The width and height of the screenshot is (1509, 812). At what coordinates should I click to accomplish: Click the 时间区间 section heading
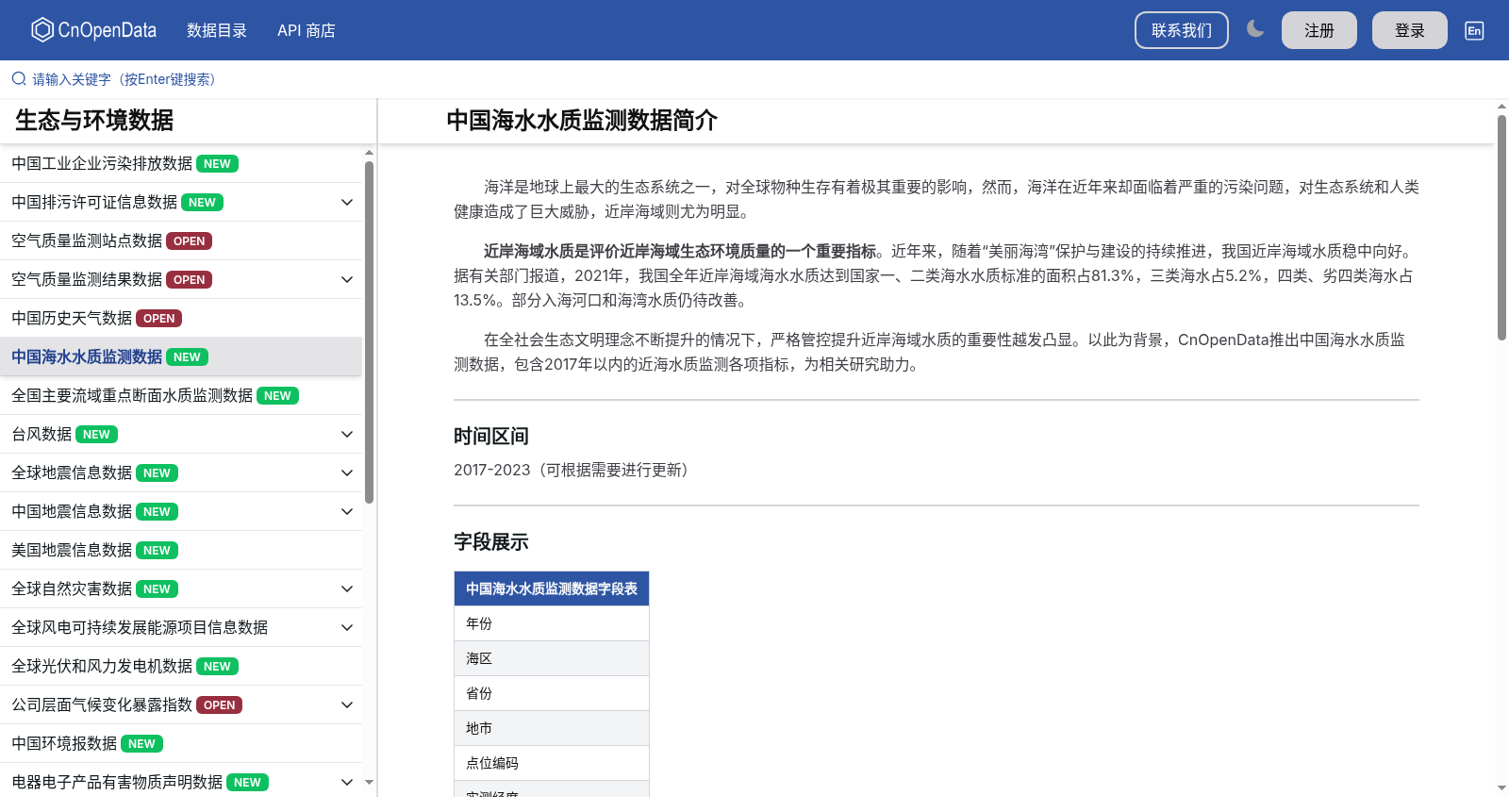[x=491, y=436]
